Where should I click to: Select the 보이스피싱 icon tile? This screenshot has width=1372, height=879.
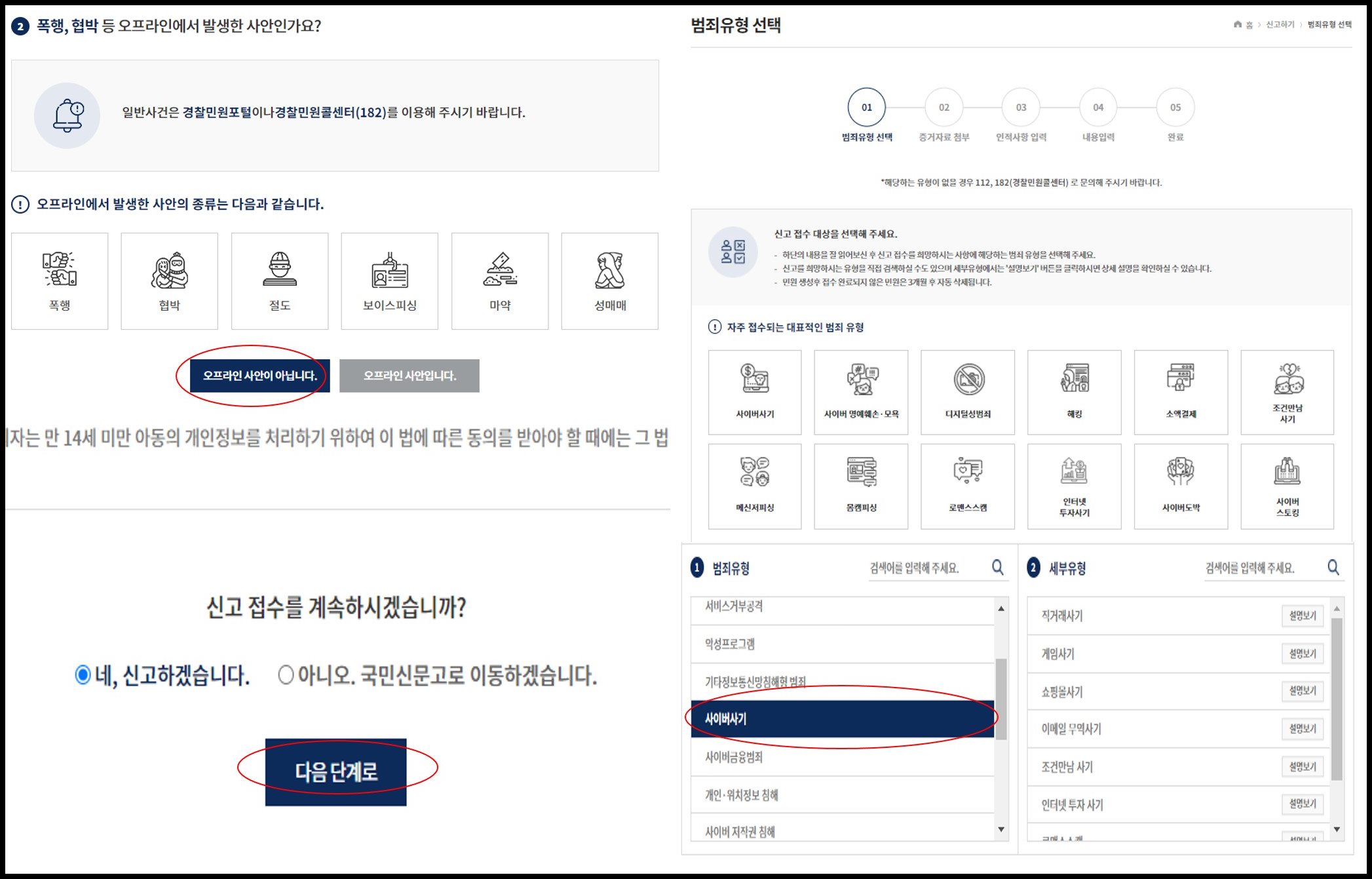pyautogui.click(x=389, y=281)
